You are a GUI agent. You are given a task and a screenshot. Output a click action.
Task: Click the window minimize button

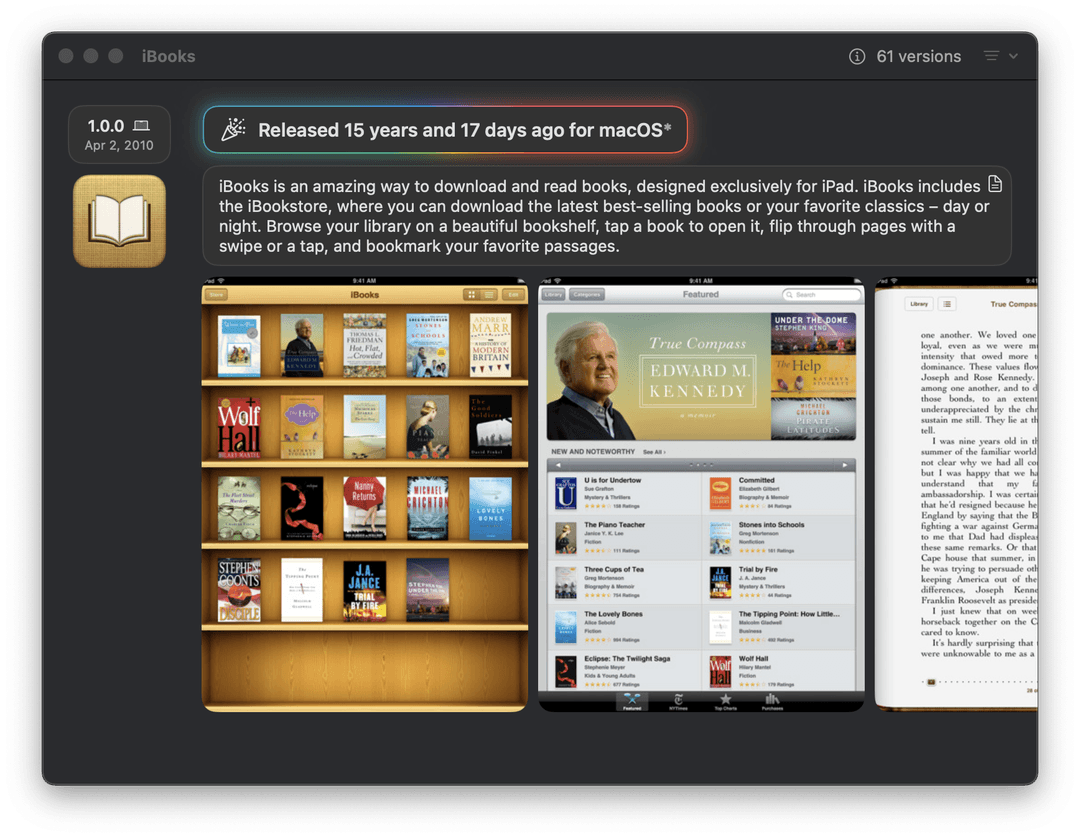click(91, 56)
